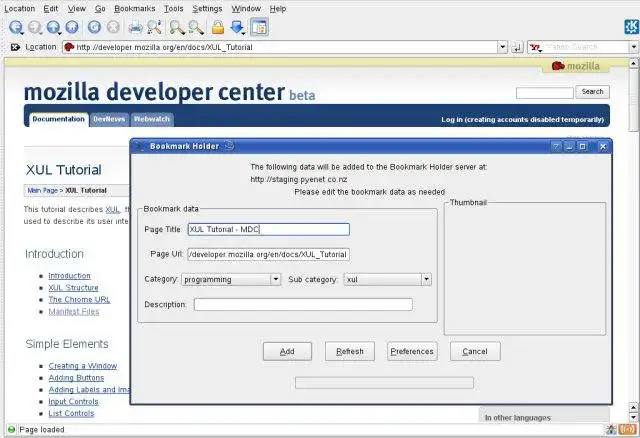
Task: Click the Description input field
Action: pos(303,305)
